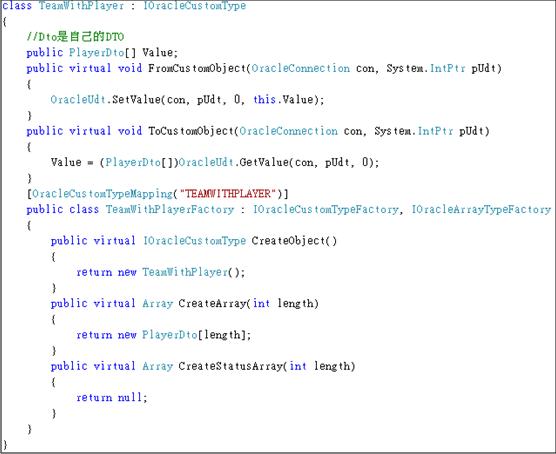Click the IOracleCustomType interface on first line
Screen dimensions: 556x454
pyautogui.click(x=194, y=5)
